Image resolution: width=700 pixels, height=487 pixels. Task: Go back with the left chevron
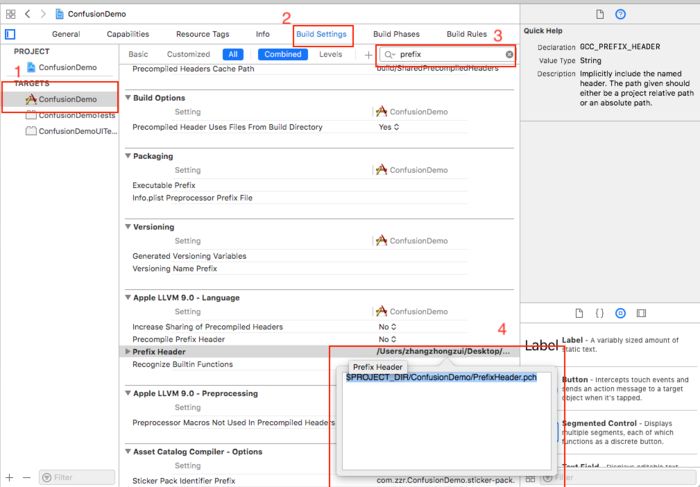(28, 14)
